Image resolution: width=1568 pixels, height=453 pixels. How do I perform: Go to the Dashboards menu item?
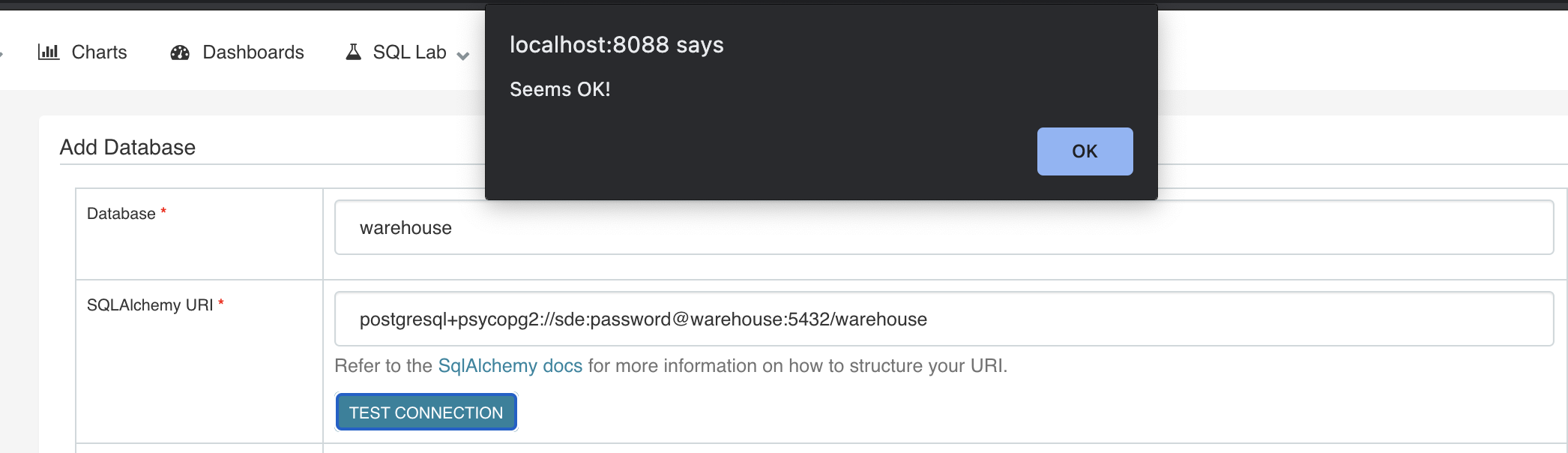click(253, 52)
